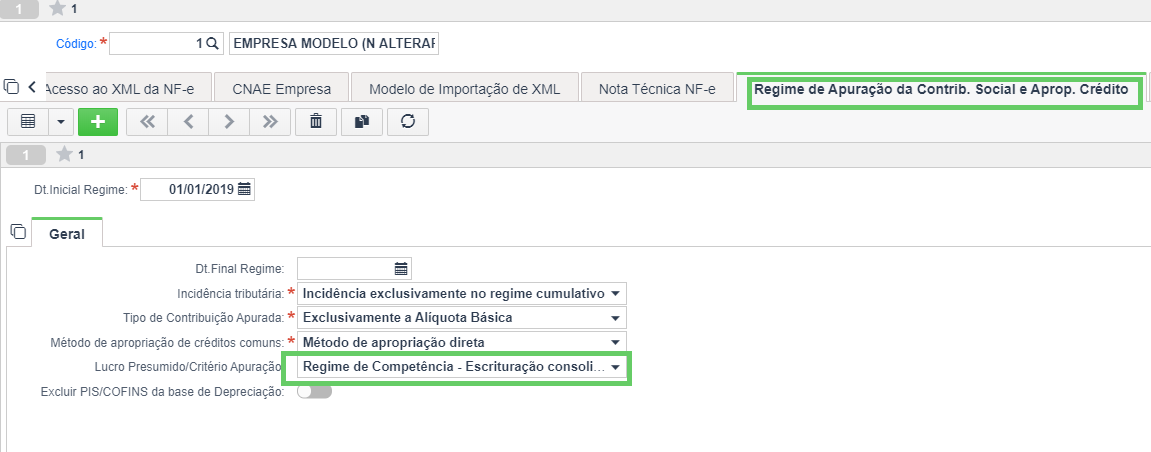Click the Tipo de Contribuição Apurada label
The image size is (1151, 452).
(x=203, y=318)
